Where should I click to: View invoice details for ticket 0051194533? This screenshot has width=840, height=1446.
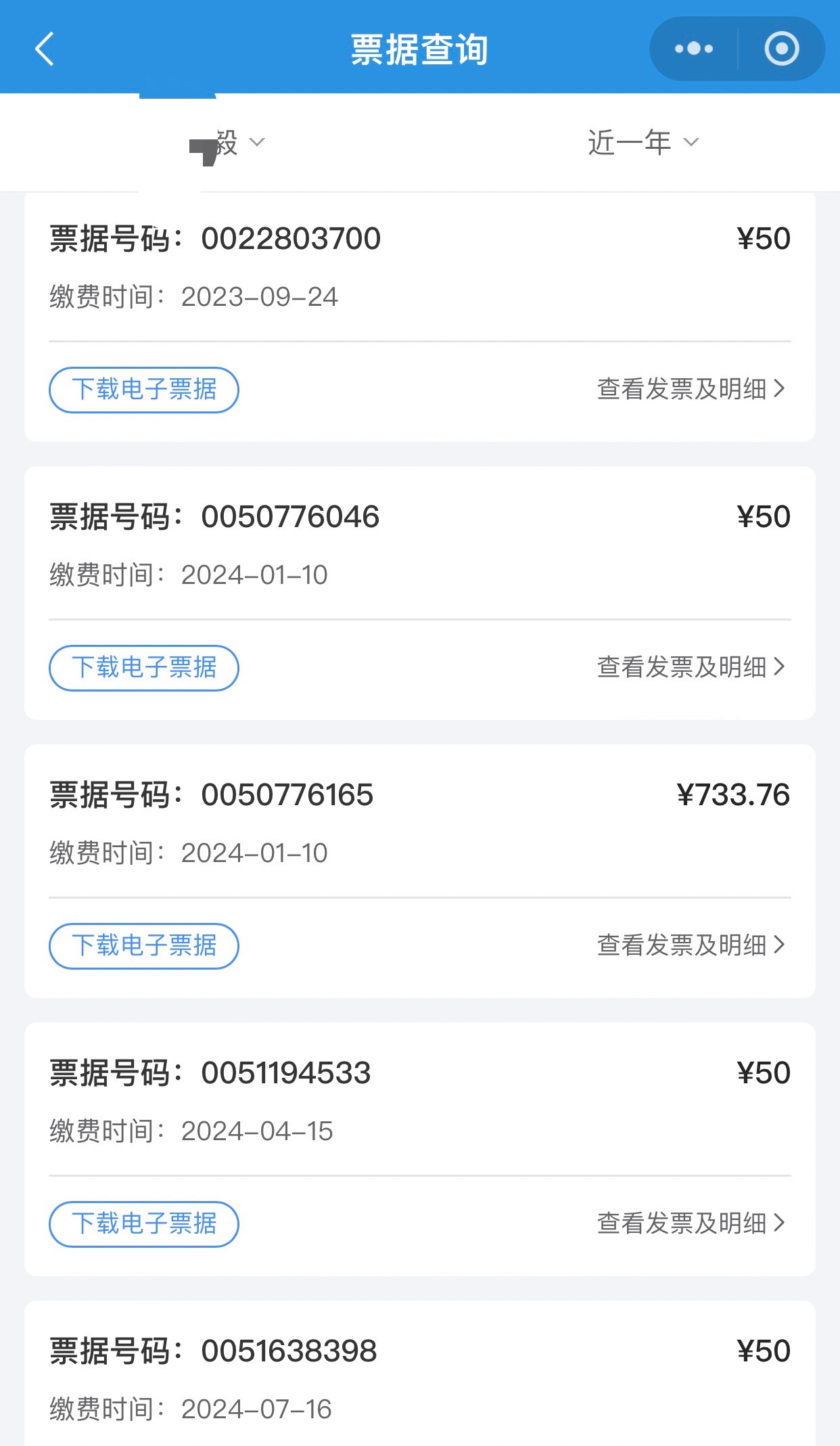[x=691, y=1223]
